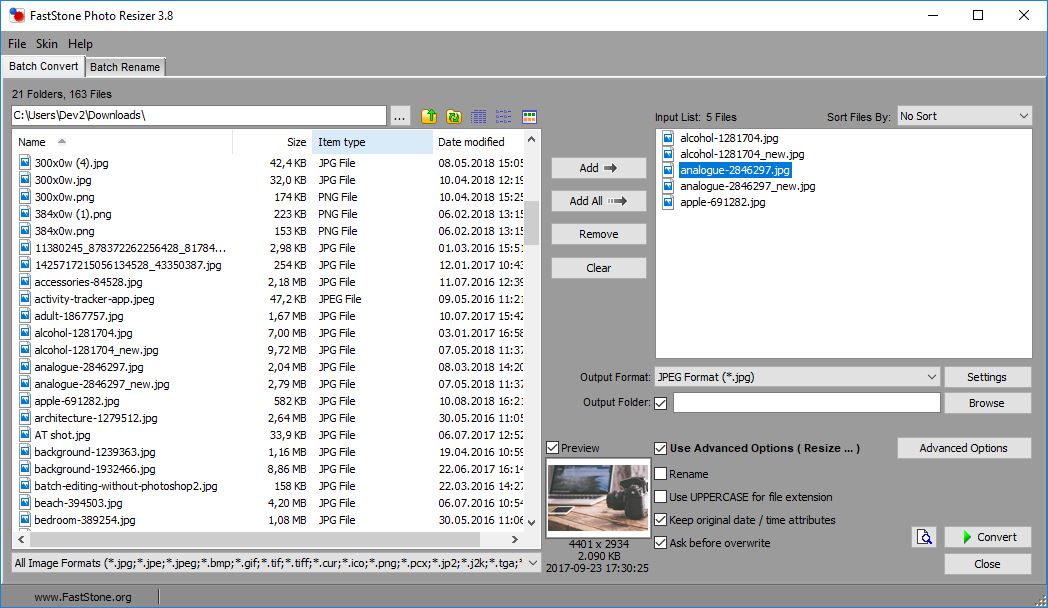1048x608 pixels.
Task: Sort by the Date modified column header
Action: pyautogui.click(x=479, y=142)
